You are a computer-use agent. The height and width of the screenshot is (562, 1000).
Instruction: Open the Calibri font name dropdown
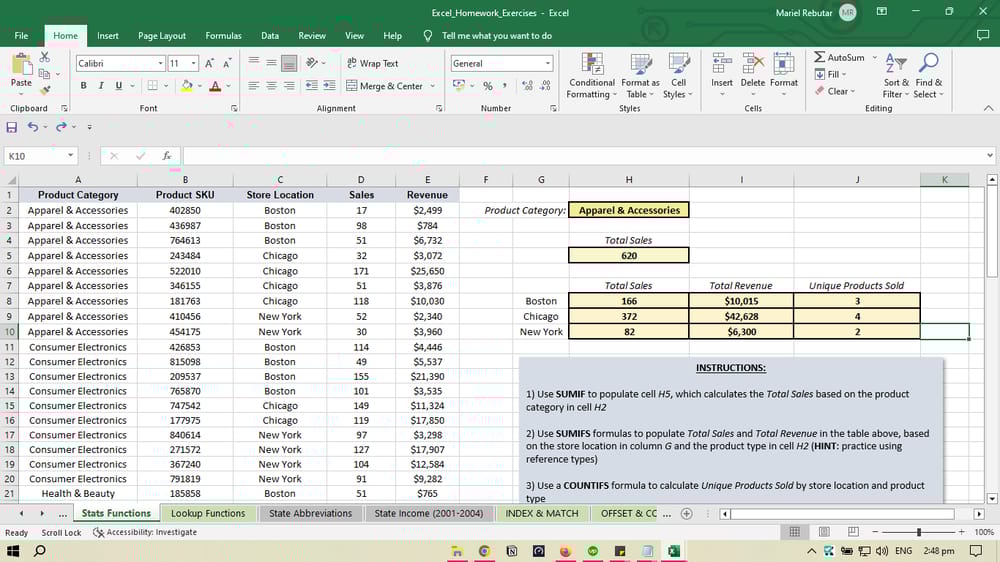pos(160,63)
